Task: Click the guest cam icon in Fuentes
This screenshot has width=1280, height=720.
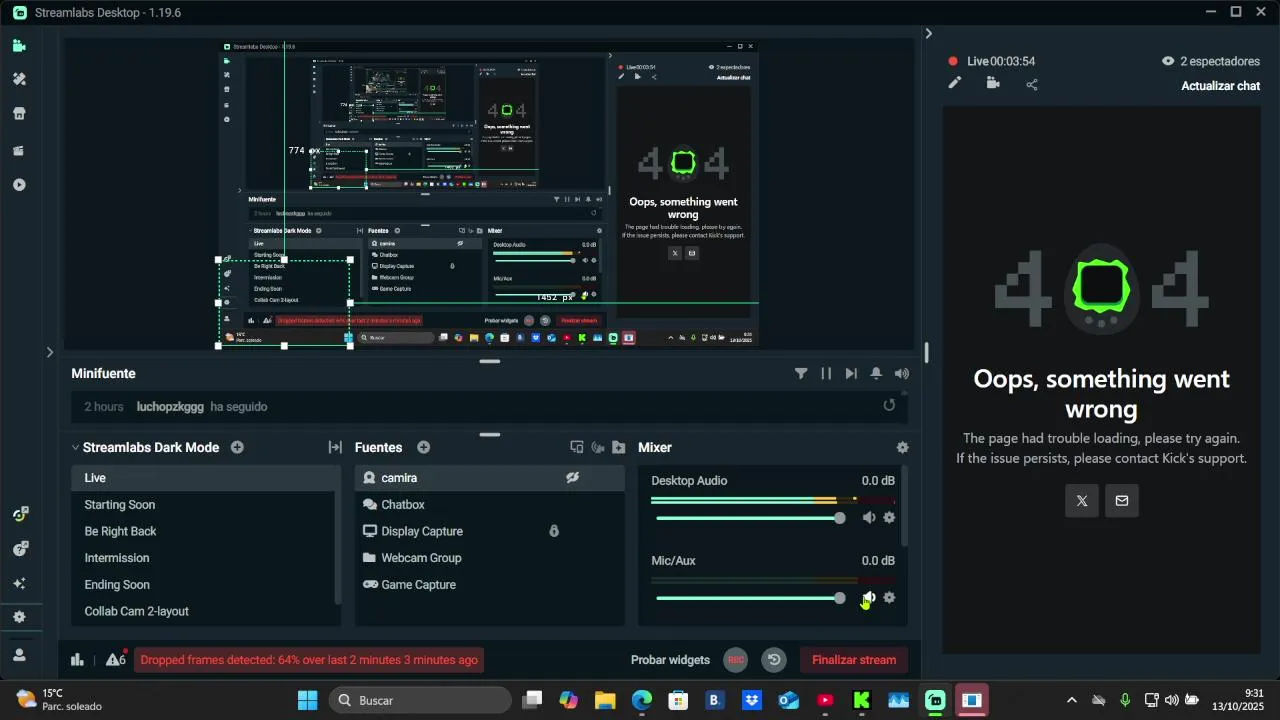Action: pos(598,447)
